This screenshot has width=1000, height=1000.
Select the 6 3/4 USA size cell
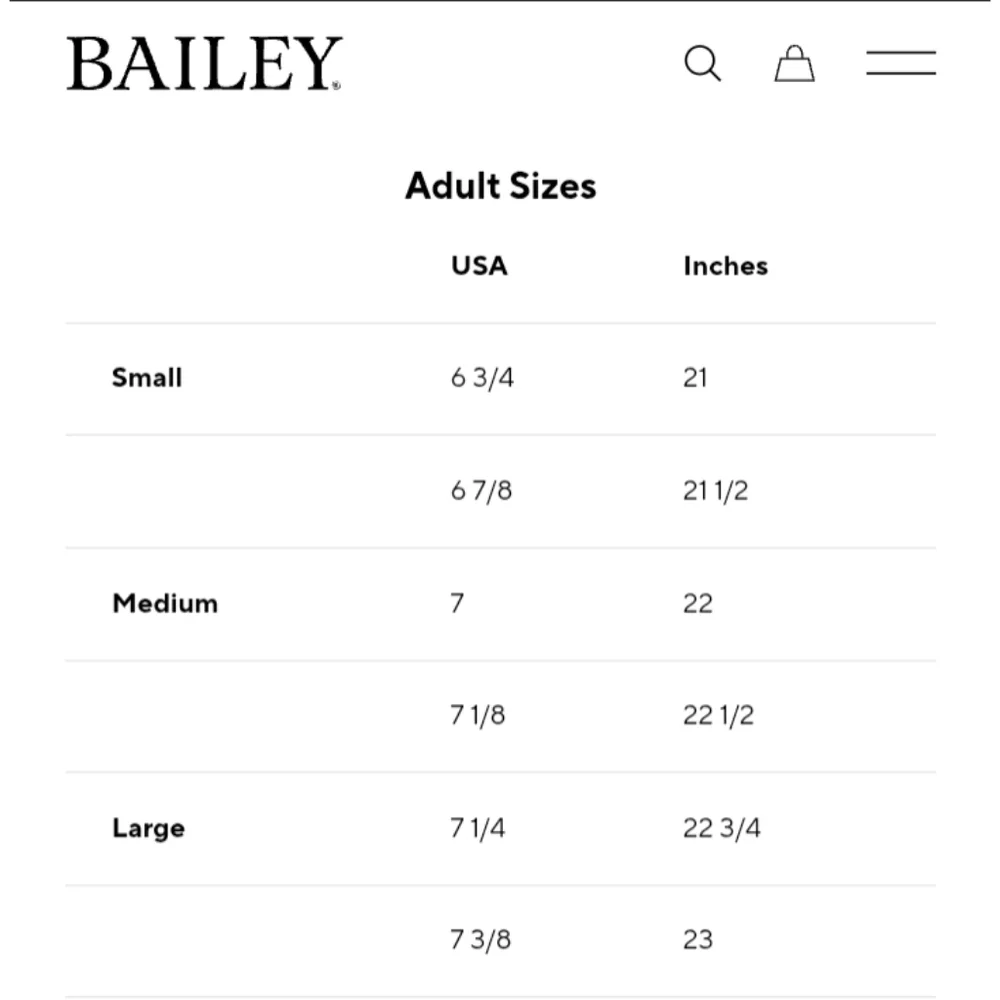tap(482, 378)
